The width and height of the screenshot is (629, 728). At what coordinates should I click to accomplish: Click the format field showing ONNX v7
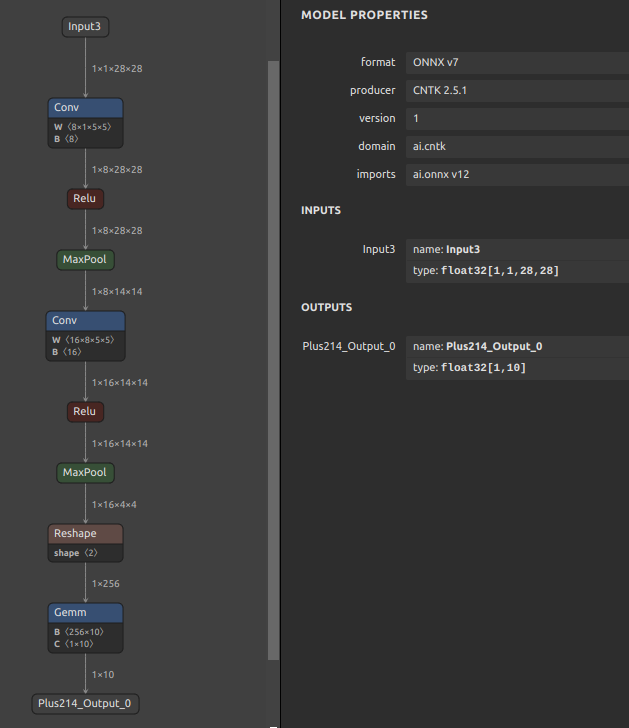pos(516,62)
